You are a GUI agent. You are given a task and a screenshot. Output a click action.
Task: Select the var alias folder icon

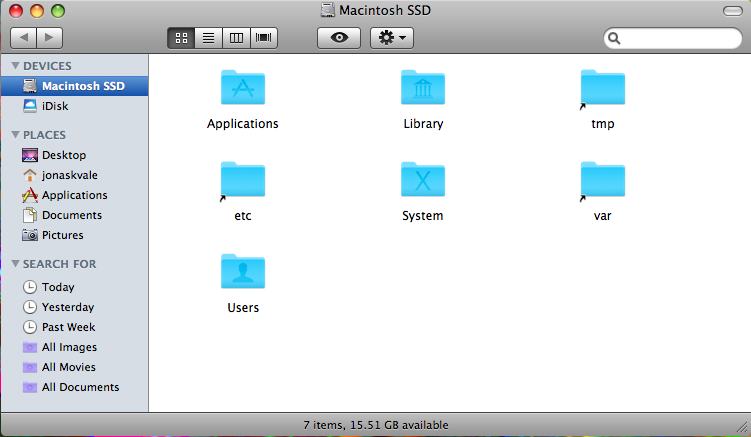pos(603,181)
